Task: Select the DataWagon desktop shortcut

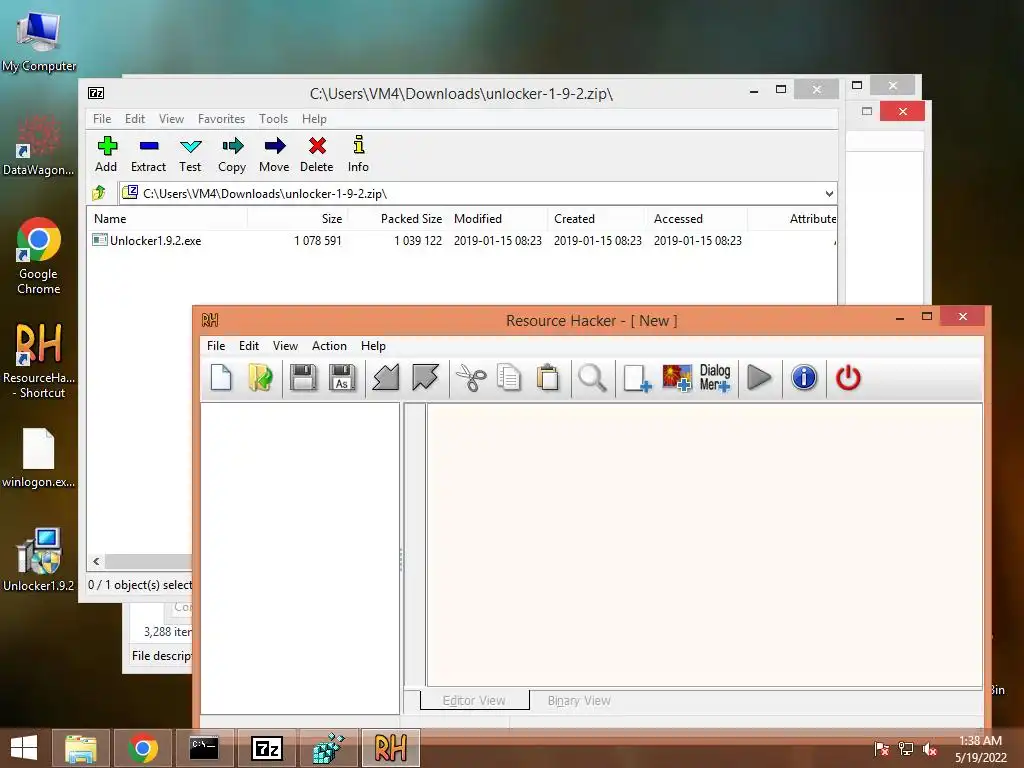Action: (x=38, y=145)
